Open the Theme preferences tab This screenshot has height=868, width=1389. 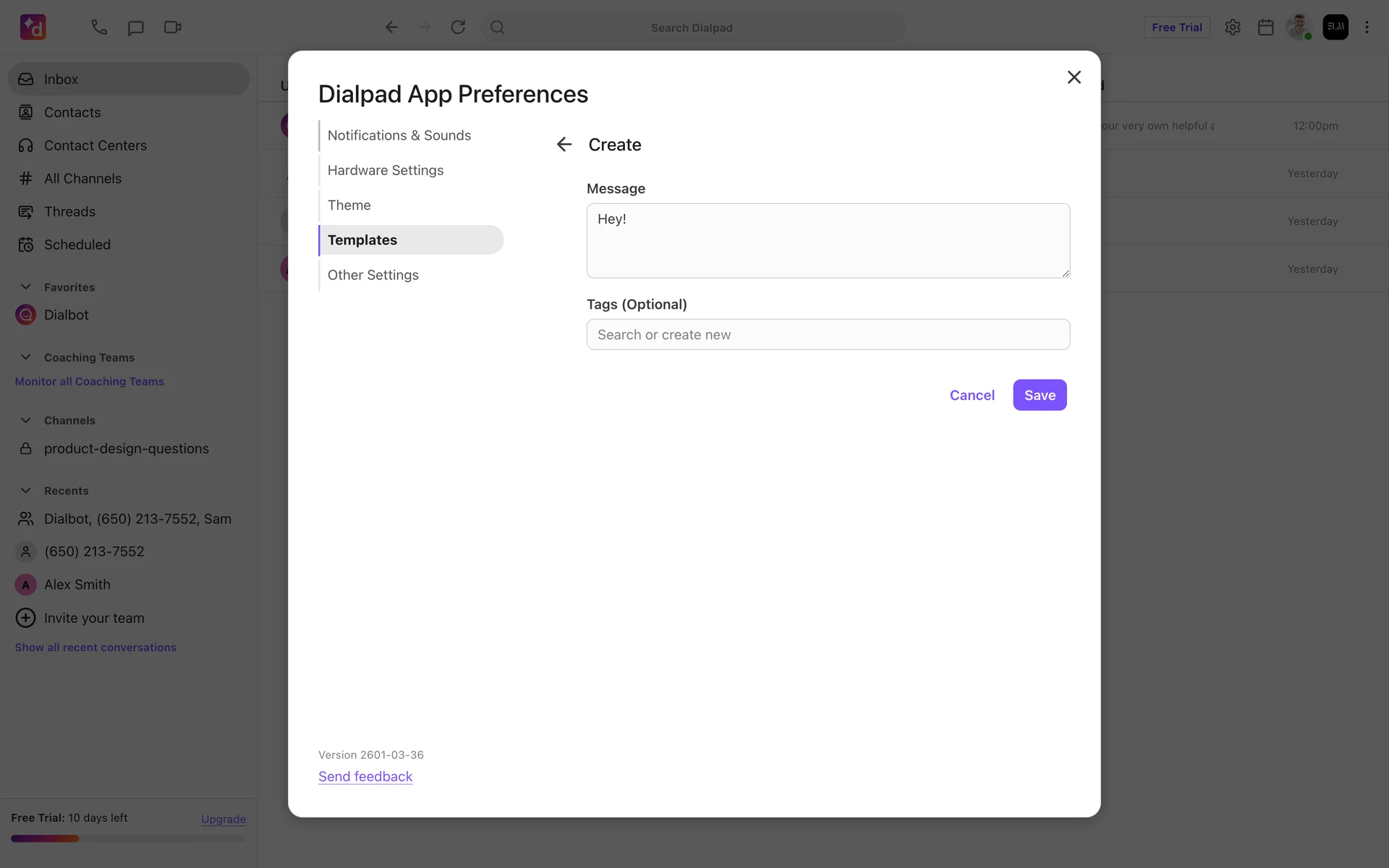(349, 205)
